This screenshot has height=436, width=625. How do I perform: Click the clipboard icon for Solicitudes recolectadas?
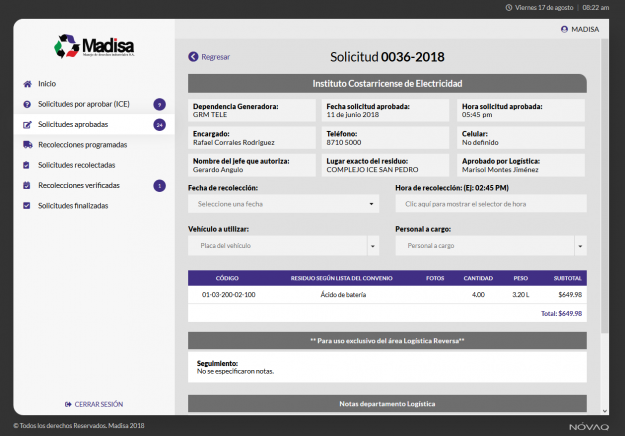pyautogui.click(x=26, y=165)
